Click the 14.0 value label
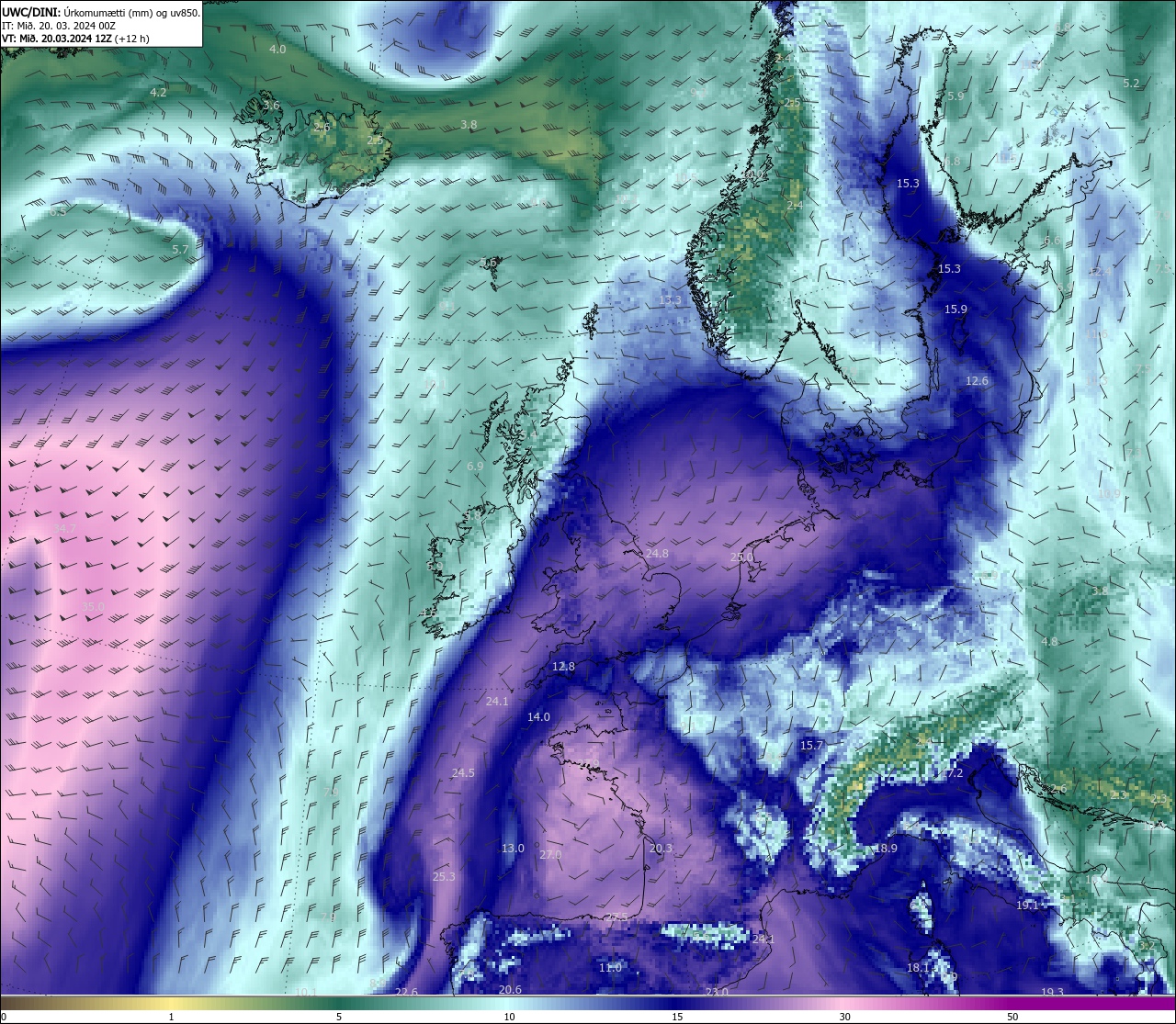1176x1024 pixels. 538,717
